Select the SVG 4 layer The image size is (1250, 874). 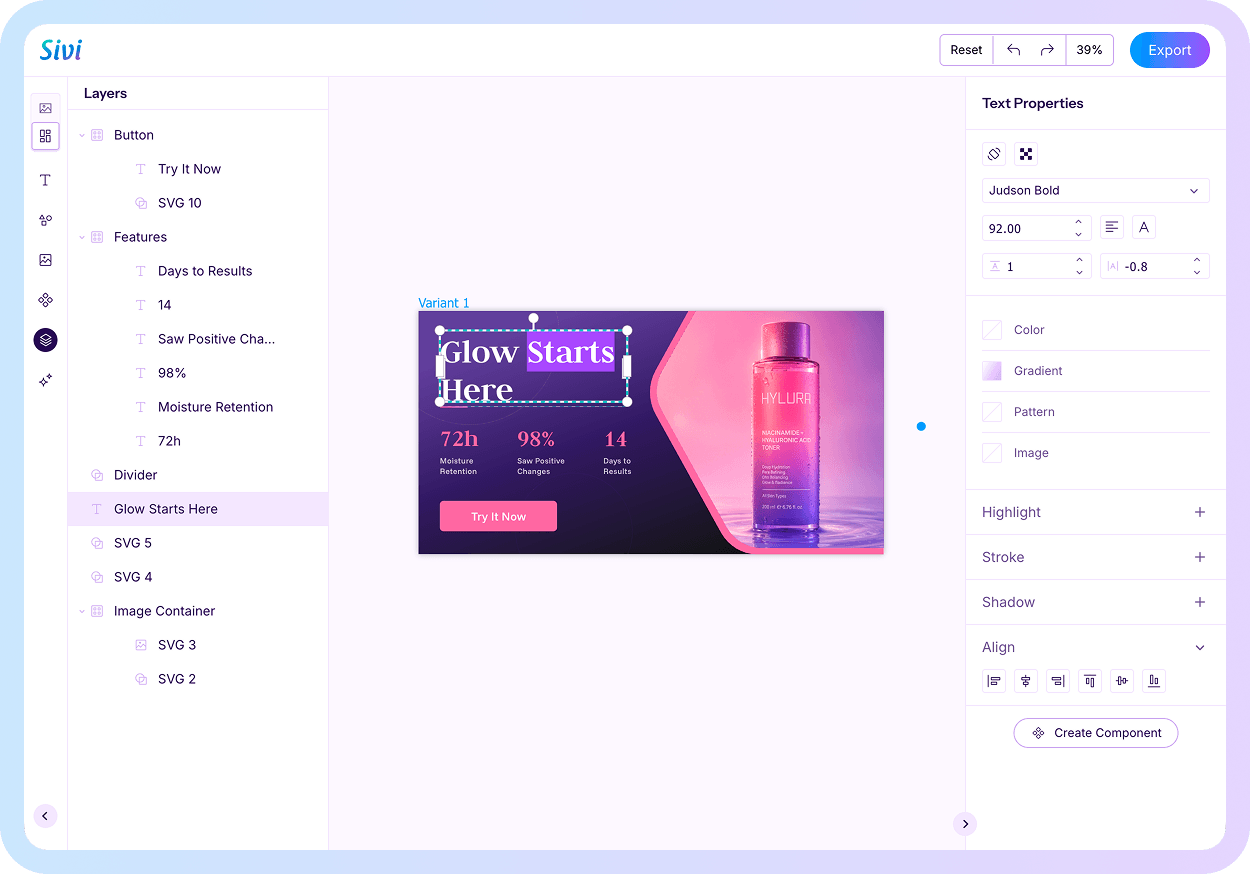pyautogui.click(x=198, y=577)
